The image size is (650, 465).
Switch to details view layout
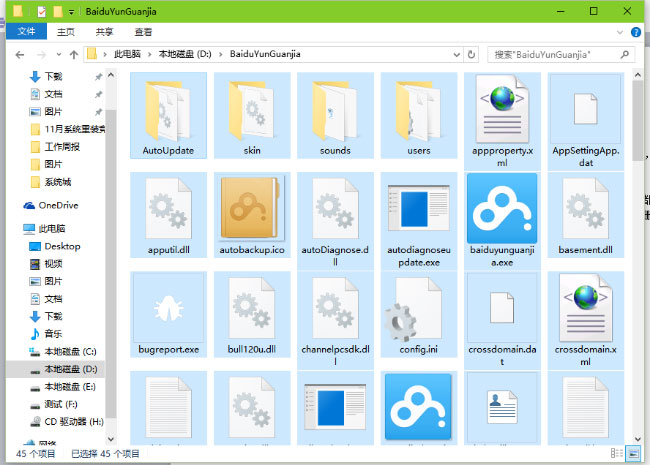coord(616,453)
